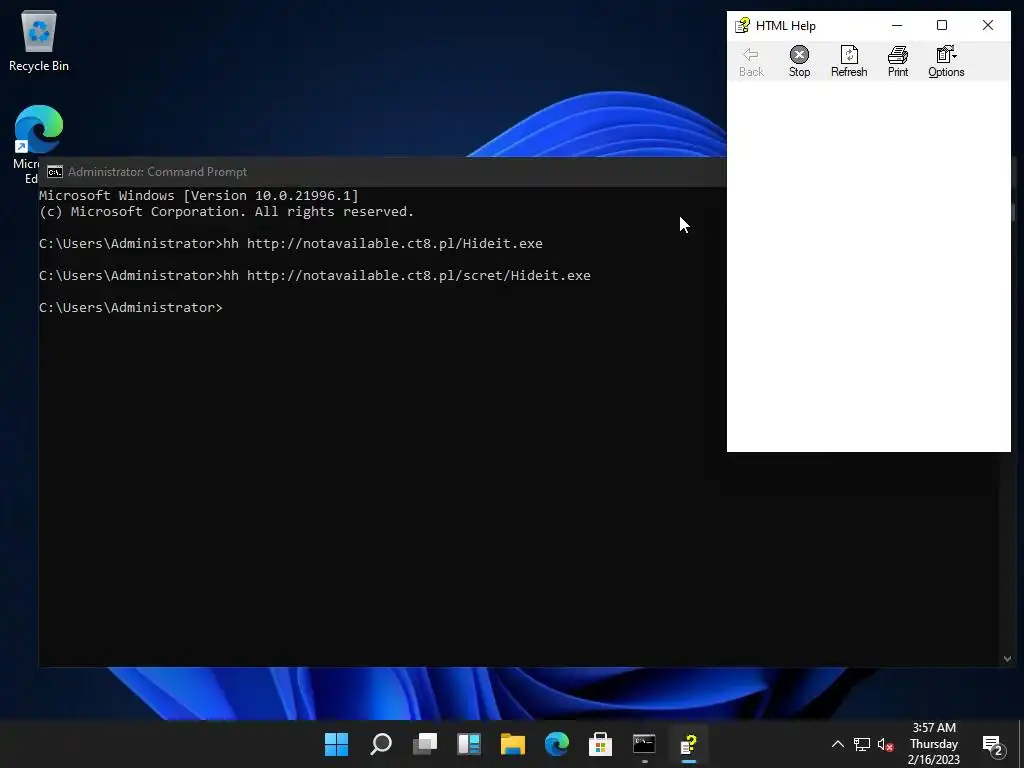Click the HTML Help title bar icon
This screenshot has width=1024, height=768.
pyautogui.click(x=742, y=25)
